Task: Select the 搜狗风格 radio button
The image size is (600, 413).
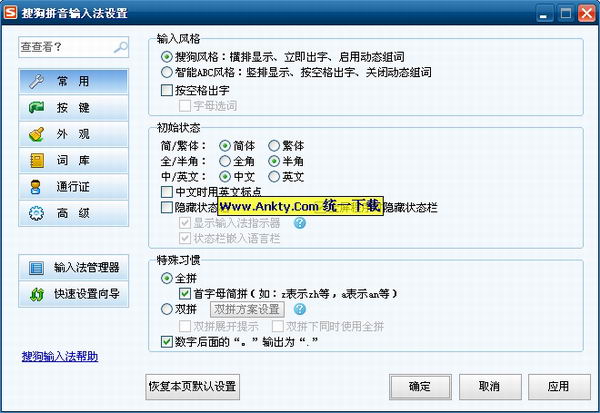Action: point(166,57)
